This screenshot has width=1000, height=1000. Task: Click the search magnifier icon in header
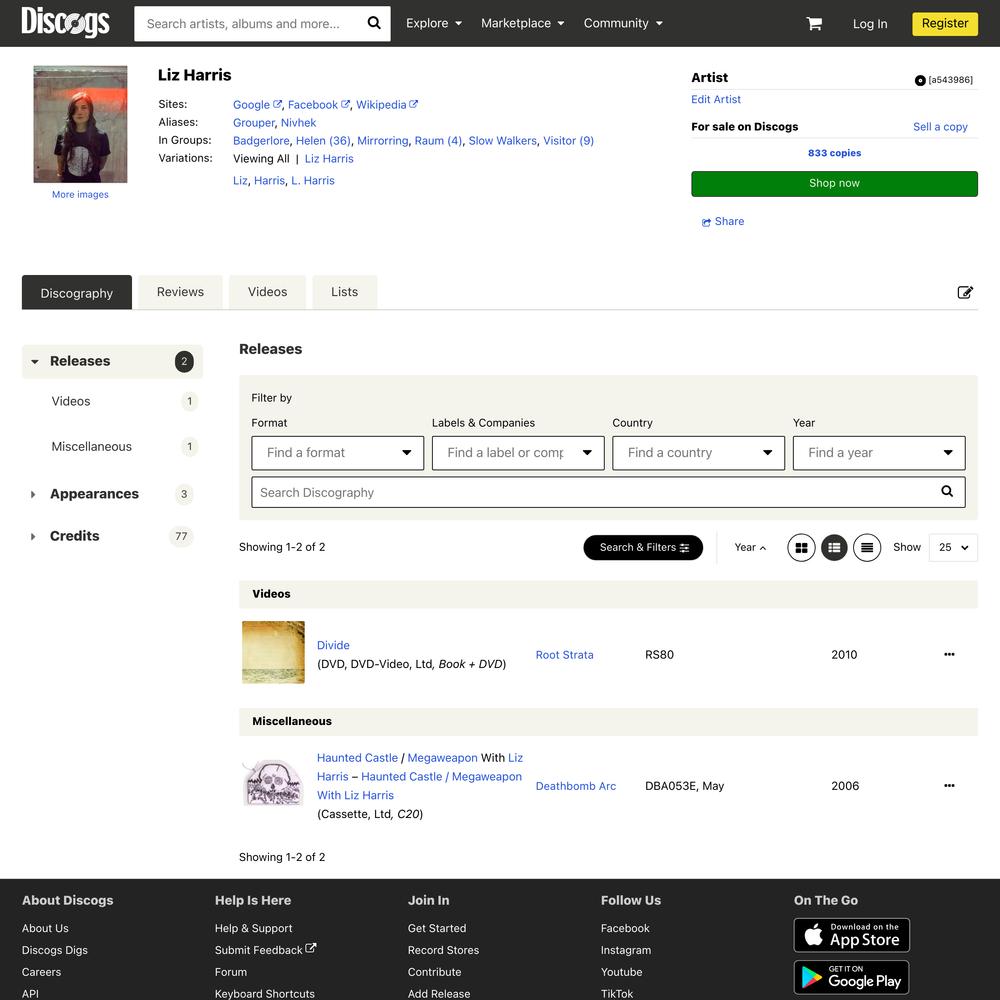374,23
